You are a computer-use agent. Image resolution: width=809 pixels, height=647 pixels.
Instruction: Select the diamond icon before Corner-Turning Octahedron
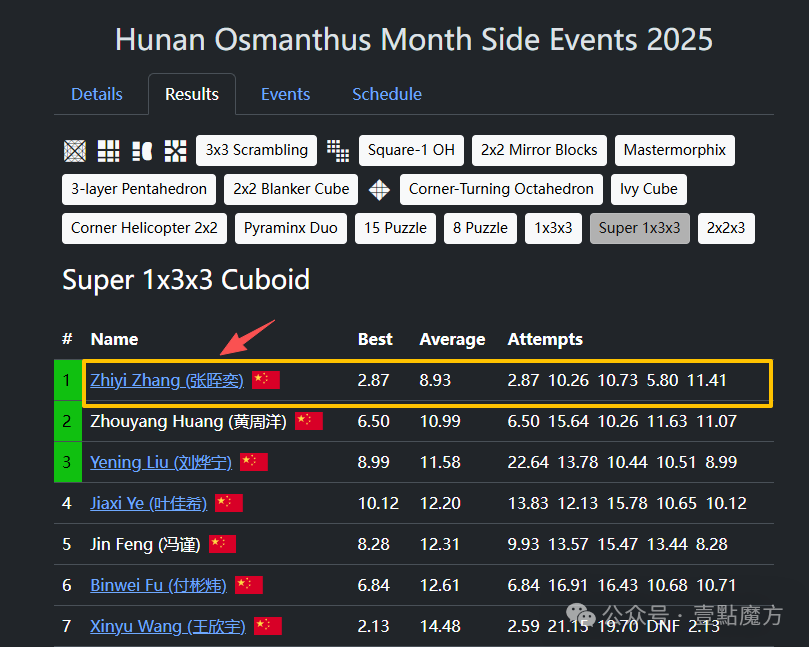tap(379, 189)
